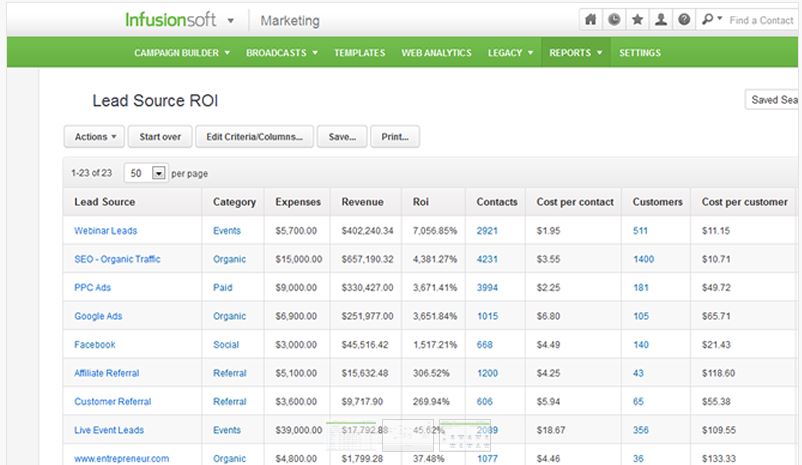The height and width of the screenshot is (465, 802).
Task: View 356 customers for Live Event Leads
Action: [640, 430]
